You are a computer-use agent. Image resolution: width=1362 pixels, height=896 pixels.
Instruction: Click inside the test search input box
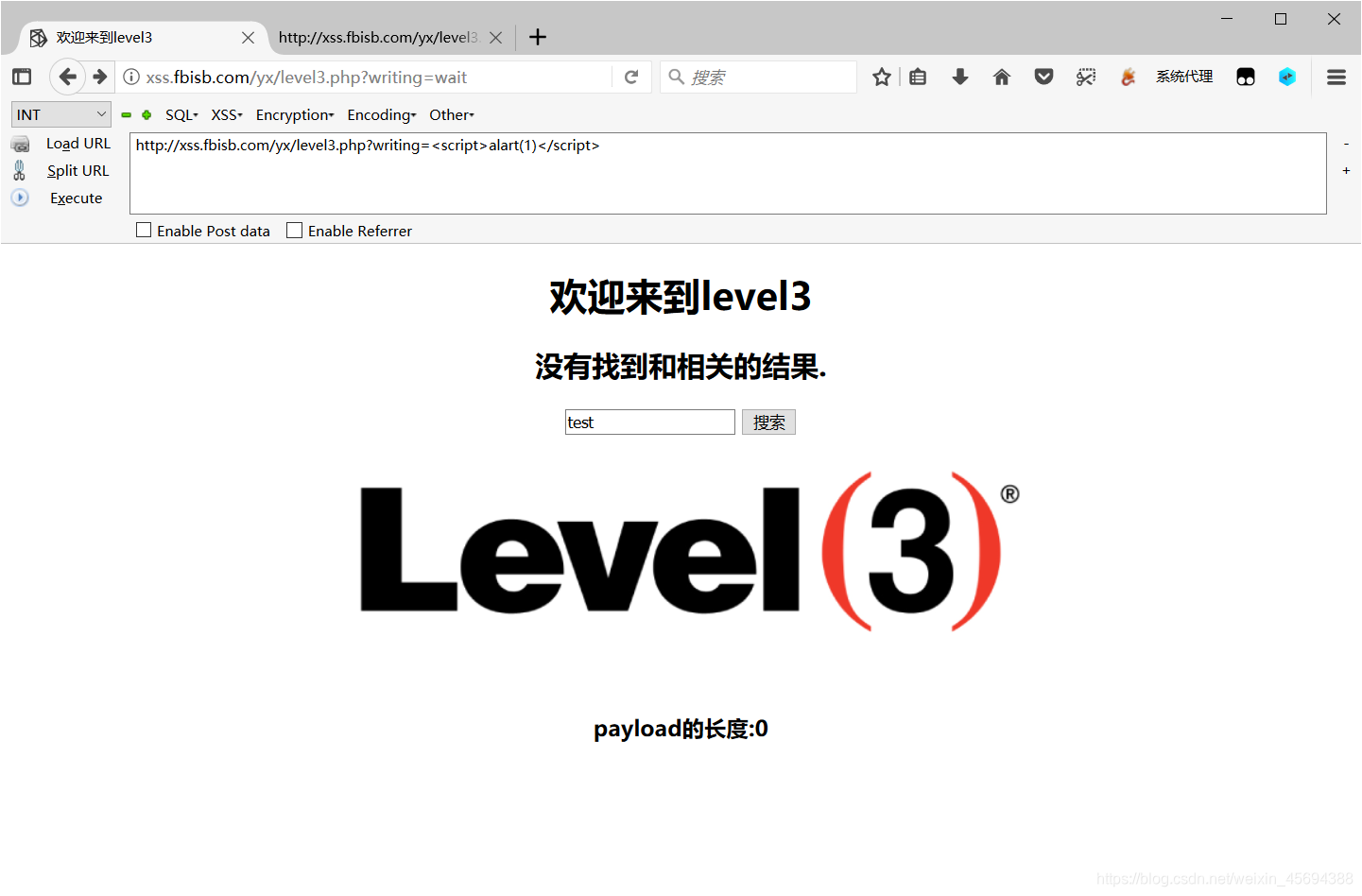649,422
